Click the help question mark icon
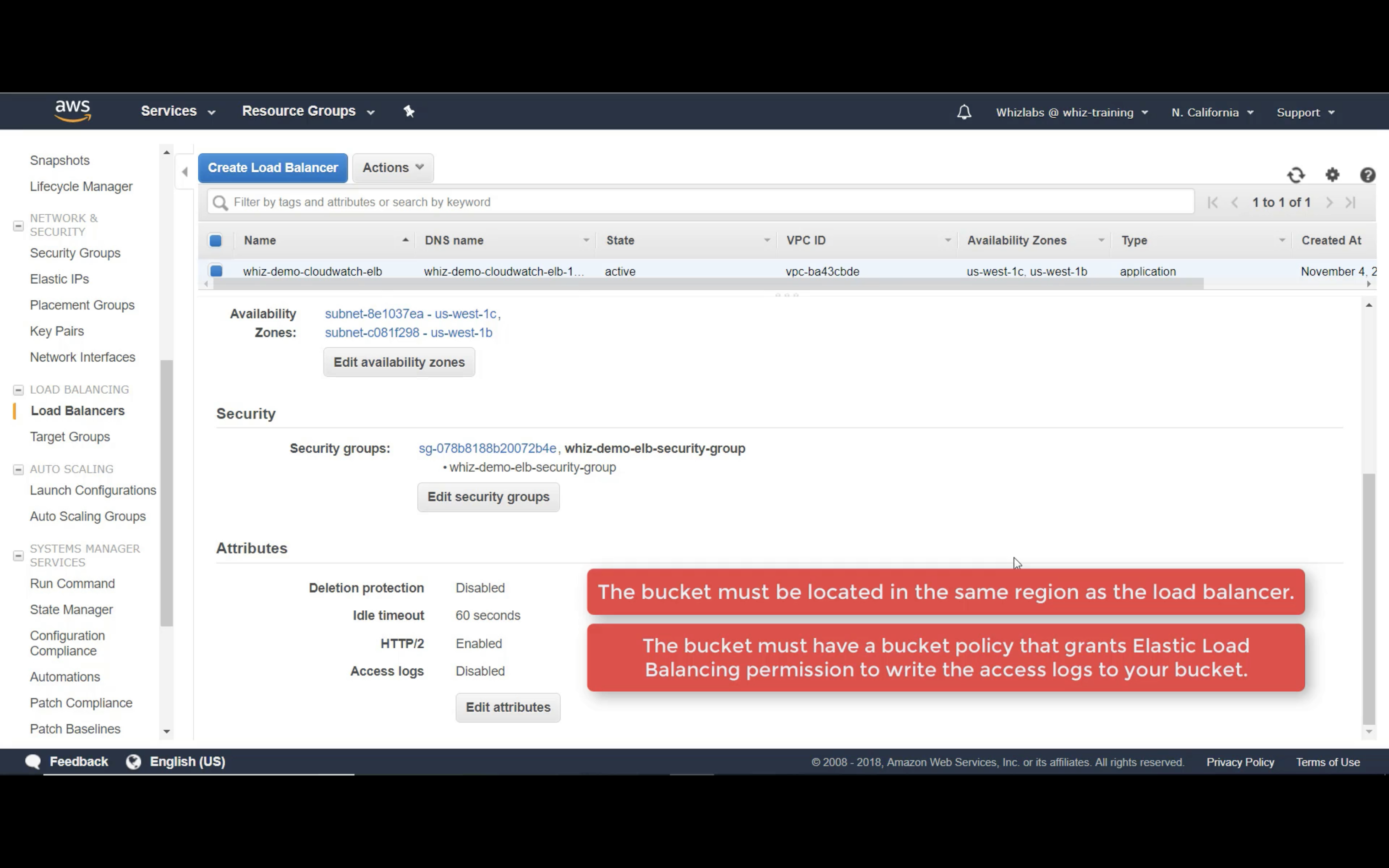 click(x=1367, y=175)
